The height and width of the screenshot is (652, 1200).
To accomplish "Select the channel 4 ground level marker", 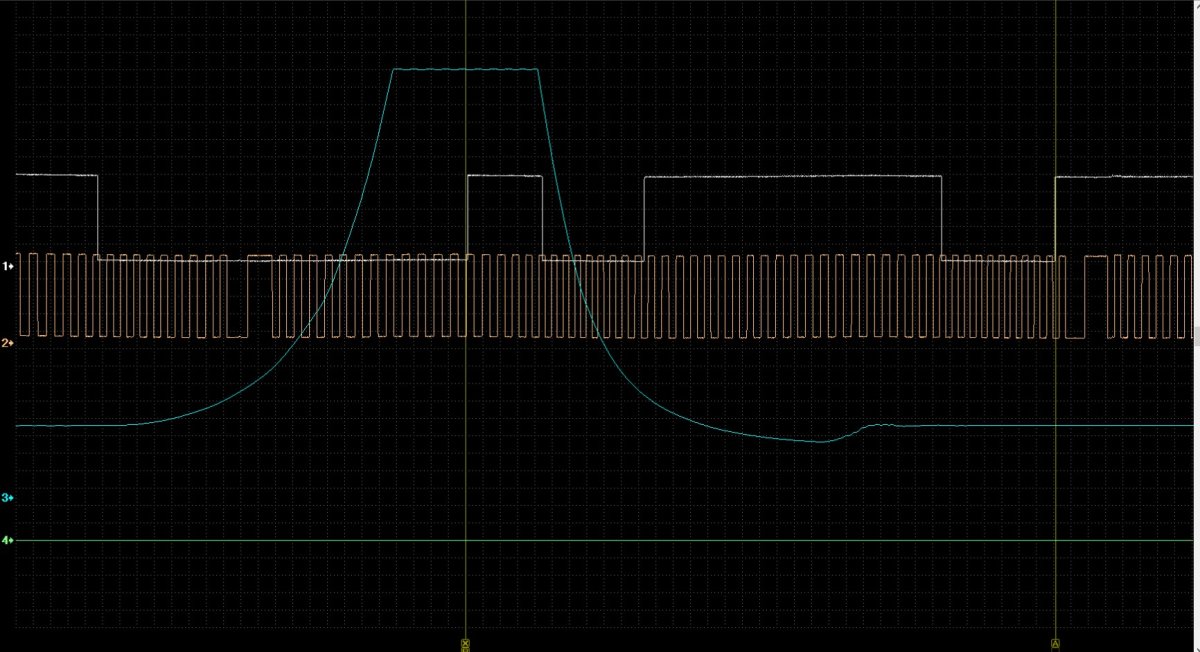I will click(7, 541).
